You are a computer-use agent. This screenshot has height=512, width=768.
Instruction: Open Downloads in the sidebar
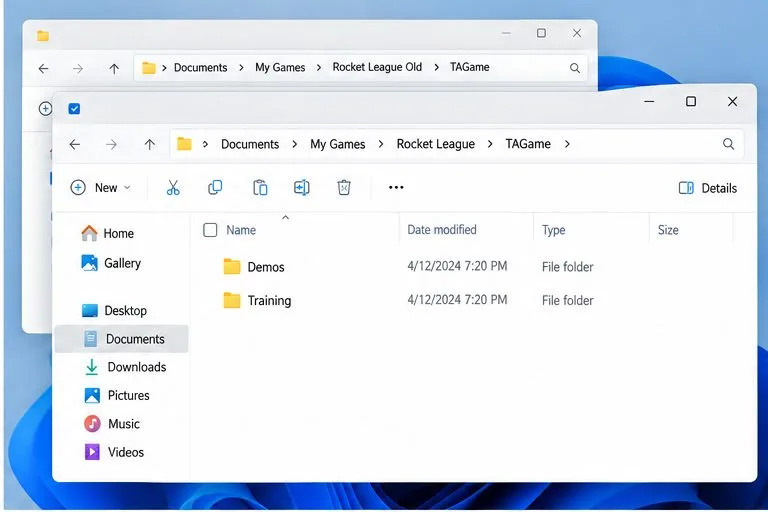125,367
